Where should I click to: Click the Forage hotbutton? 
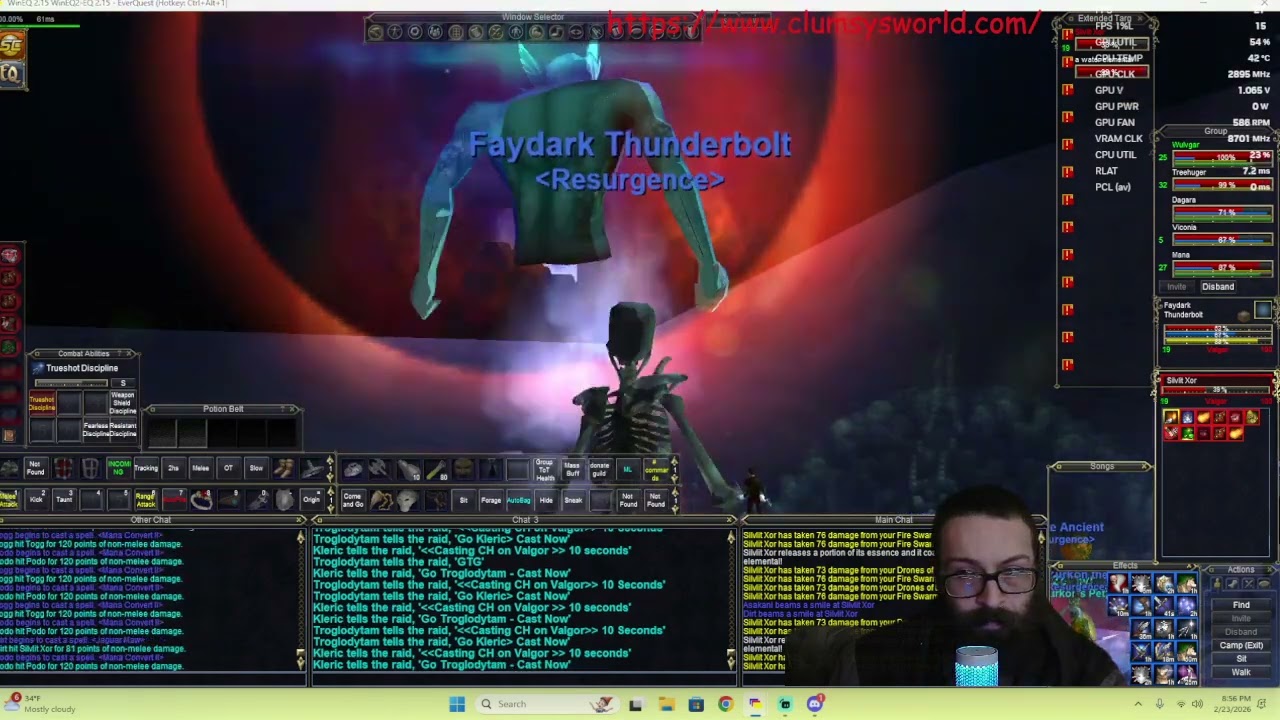(x=491, y=500)
